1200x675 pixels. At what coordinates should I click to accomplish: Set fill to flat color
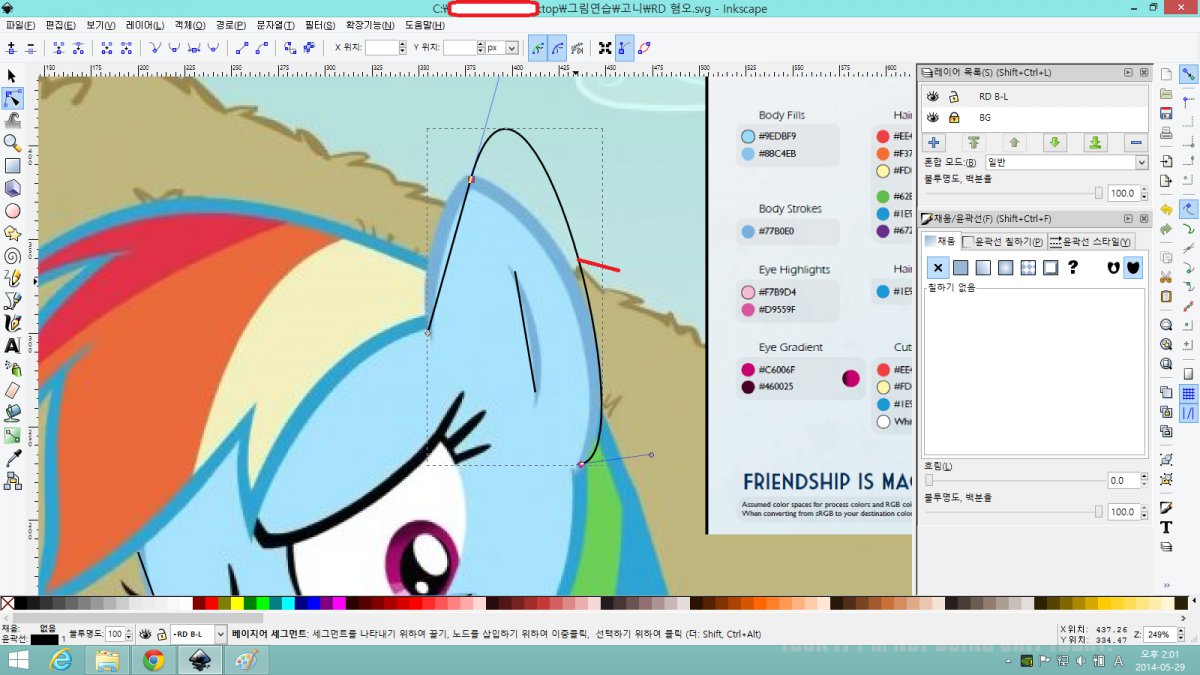[x=961, y=267]
